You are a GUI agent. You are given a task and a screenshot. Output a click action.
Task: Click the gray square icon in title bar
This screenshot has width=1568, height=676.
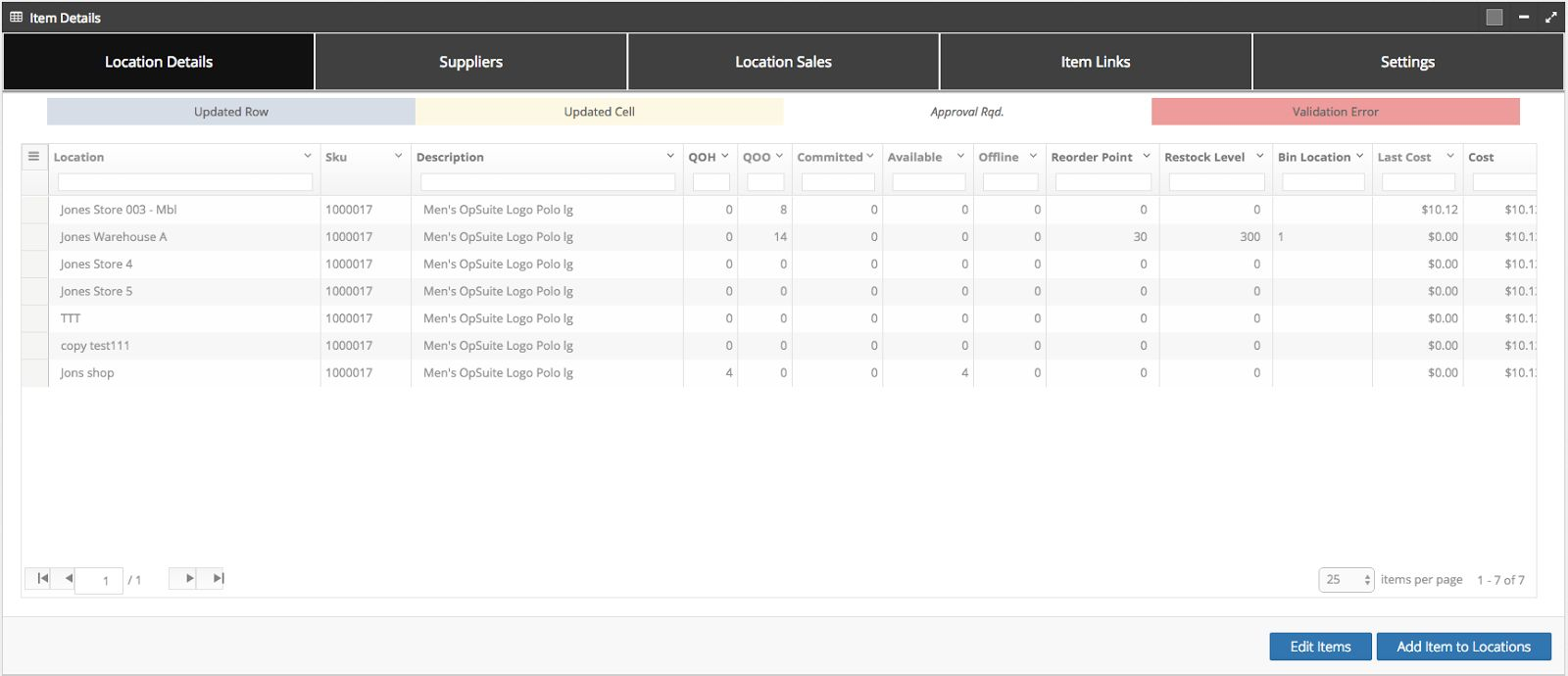click(1494, 17)
